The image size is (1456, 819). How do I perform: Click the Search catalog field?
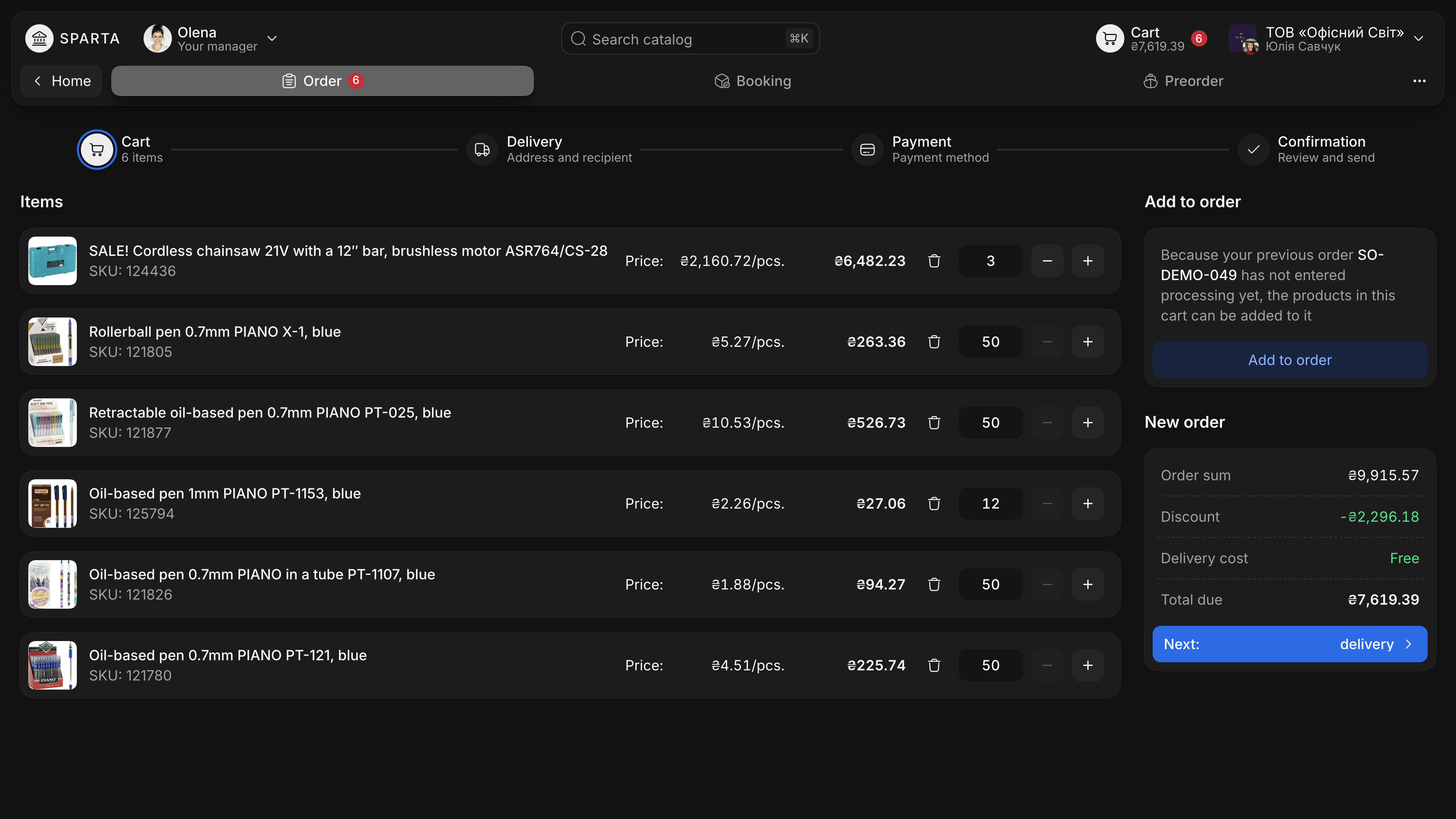tap(690, 38)
